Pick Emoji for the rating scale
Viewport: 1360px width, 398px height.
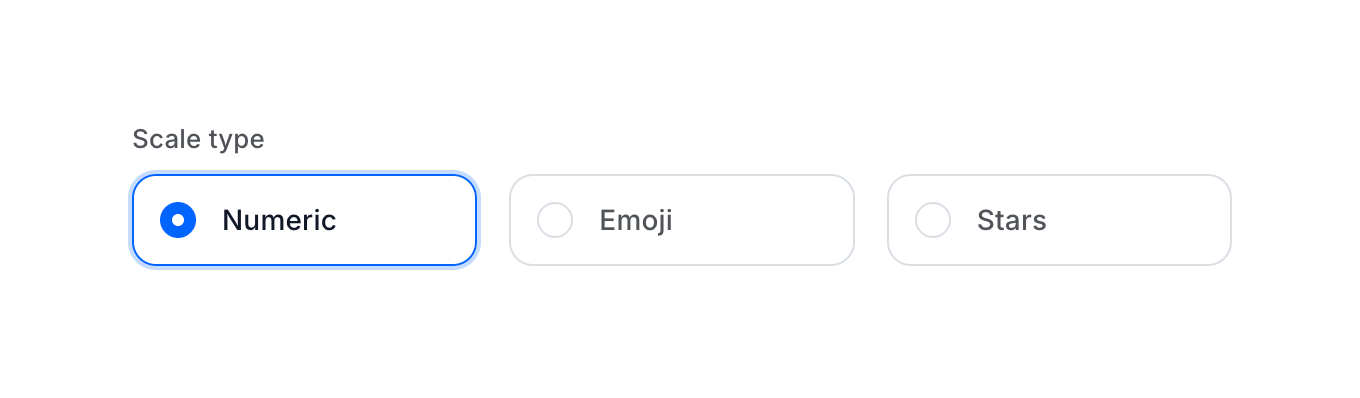pyautogui.click(x=682, y=220)
